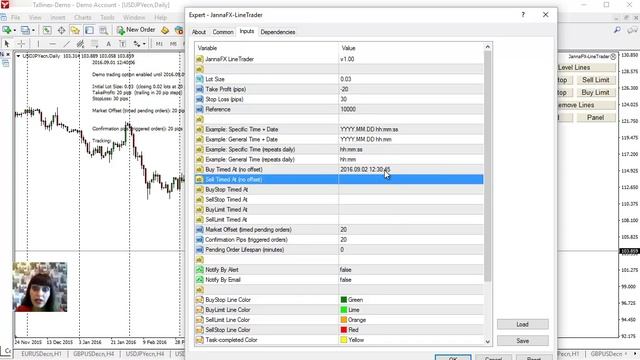Screen dimensions: 640x360
Task: Expand the Arrows tool dropdown arrow
Action: tap(144, 44)
